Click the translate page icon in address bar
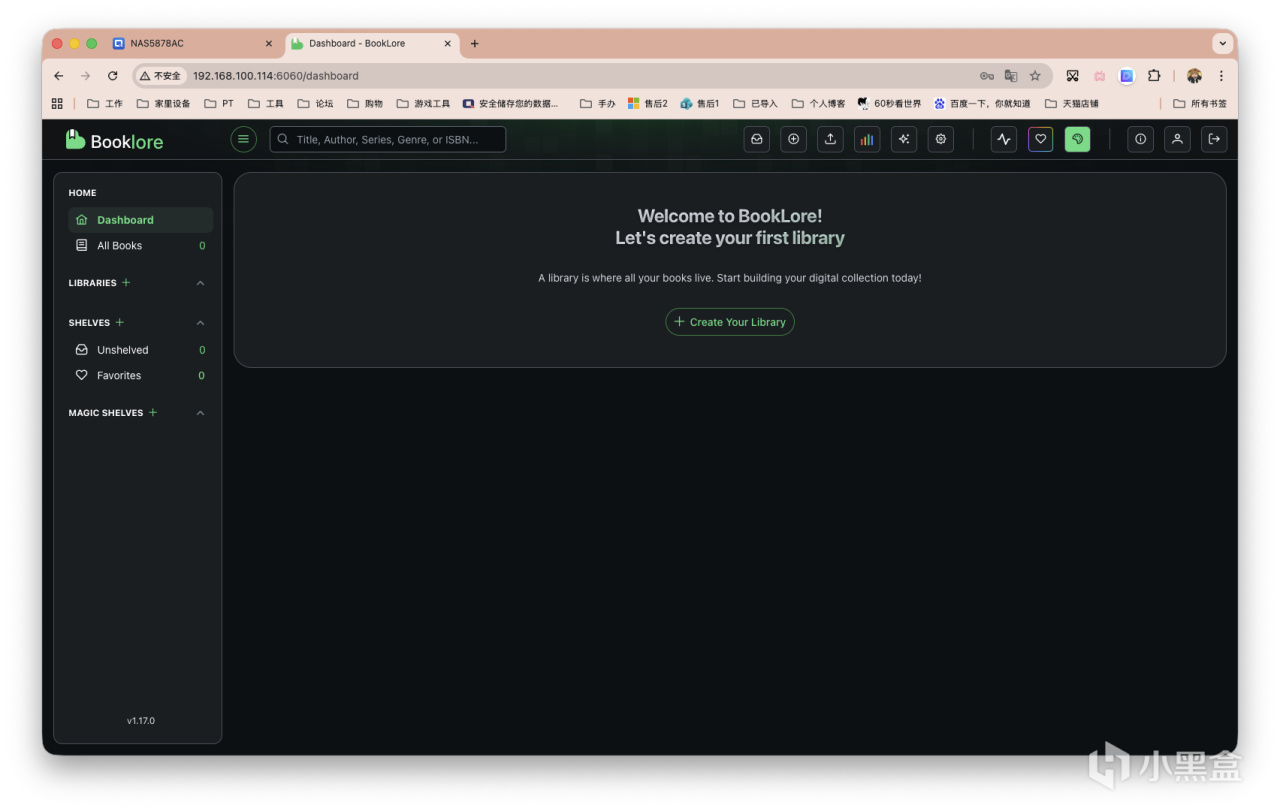The image size is (1280, 811). 1011,76
